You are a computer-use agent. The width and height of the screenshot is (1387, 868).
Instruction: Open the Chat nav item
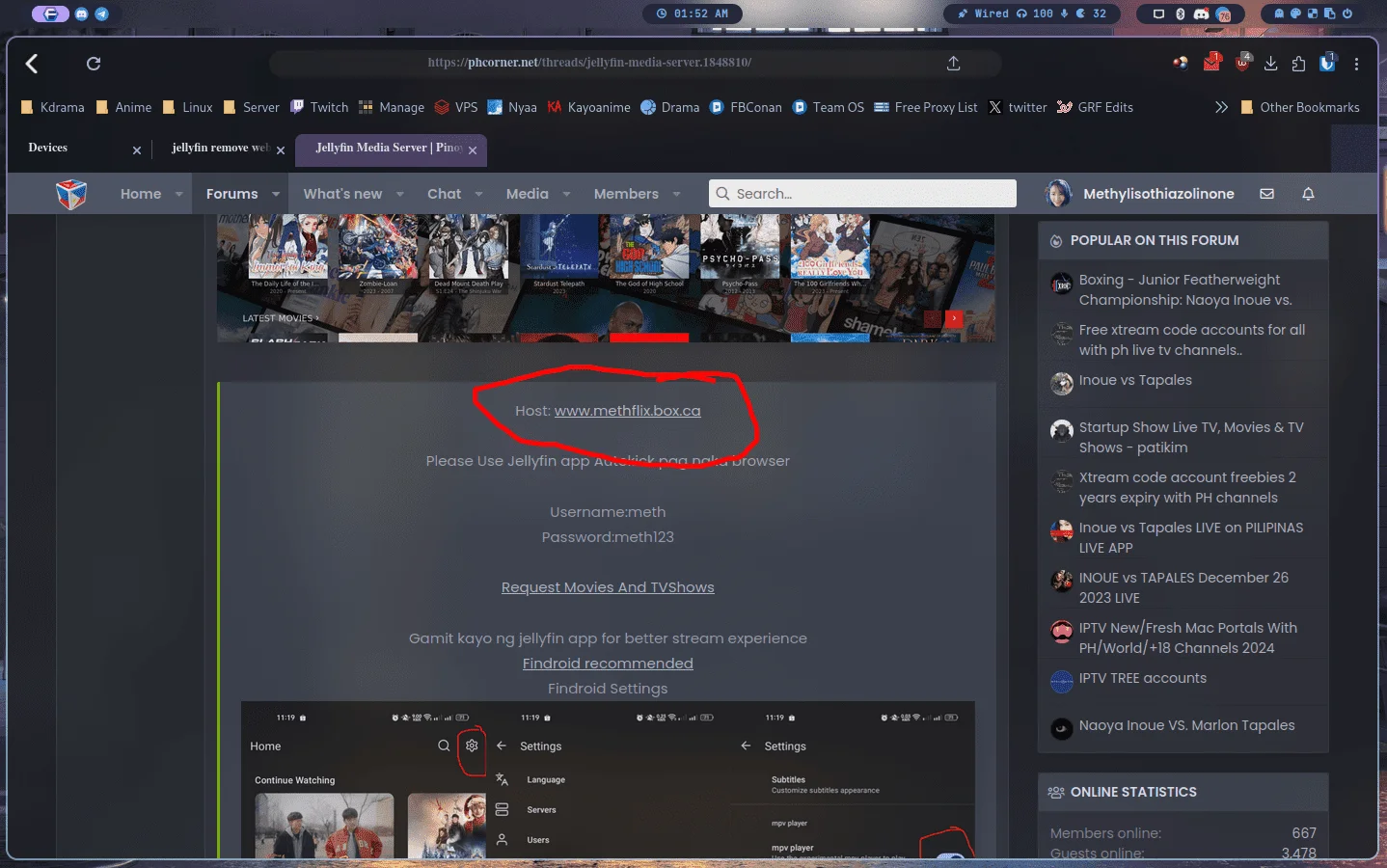(x=445, y=194)
